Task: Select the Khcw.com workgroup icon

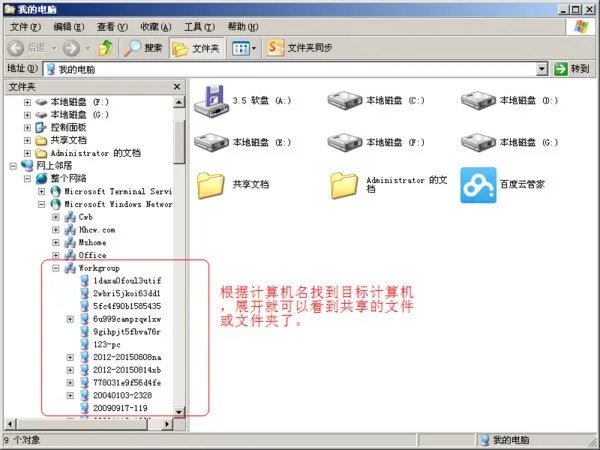Action: click(x=70, y=230)
